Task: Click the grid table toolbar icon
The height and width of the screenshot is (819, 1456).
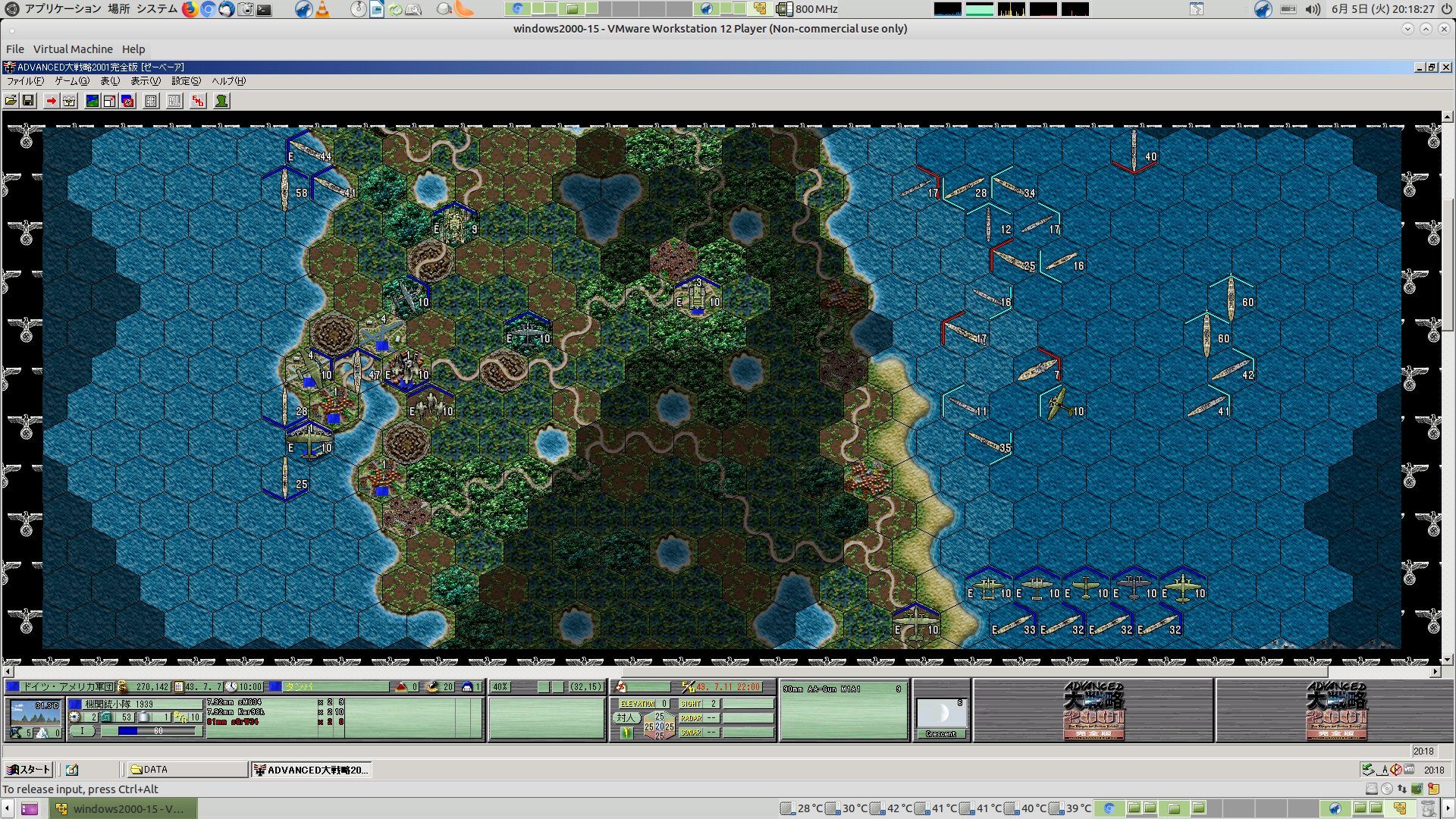Action: [x=151, y=101]
